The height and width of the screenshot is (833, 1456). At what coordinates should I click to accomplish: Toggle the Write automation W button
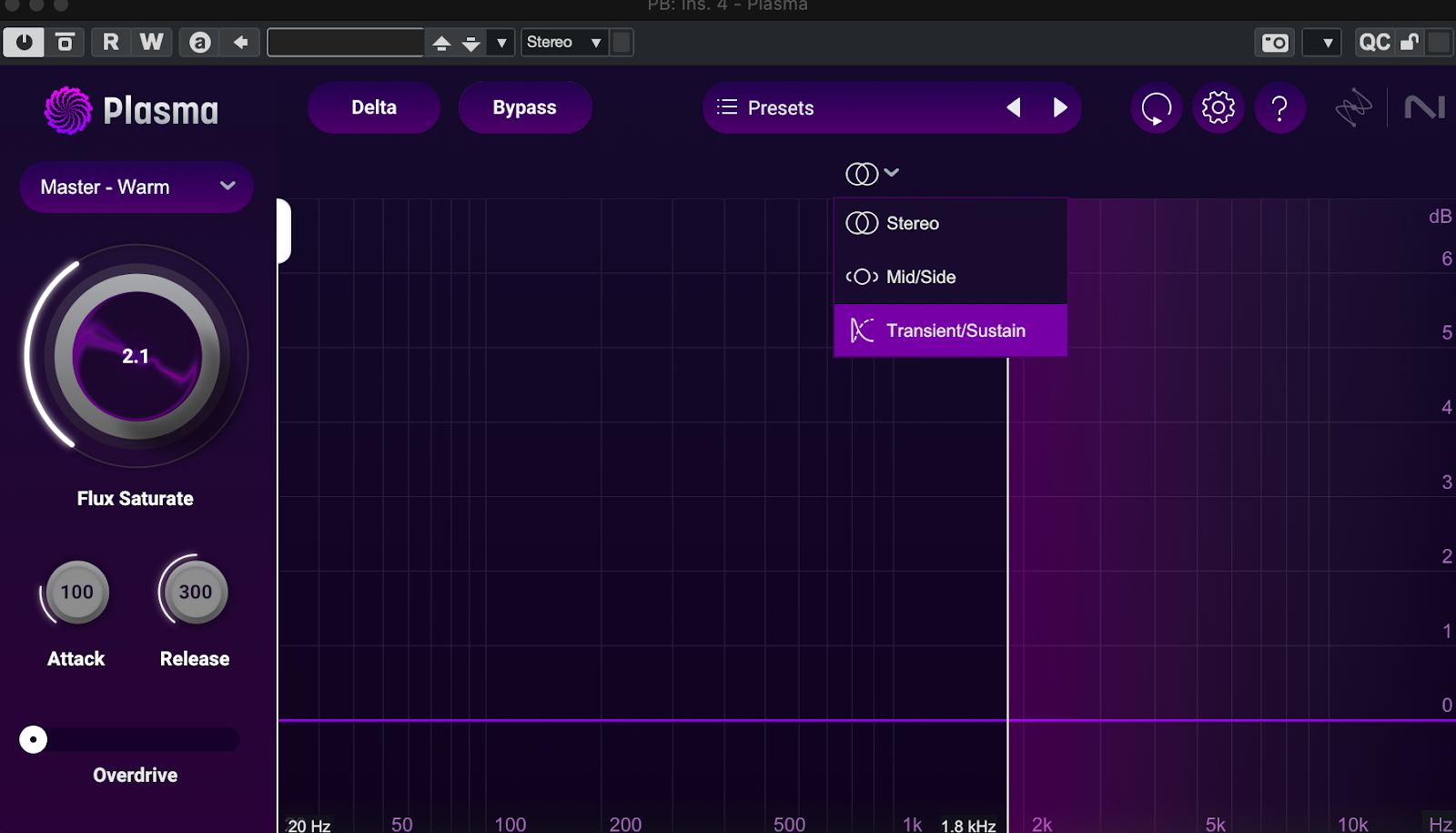pyautogui.click(x=152, y=43)
